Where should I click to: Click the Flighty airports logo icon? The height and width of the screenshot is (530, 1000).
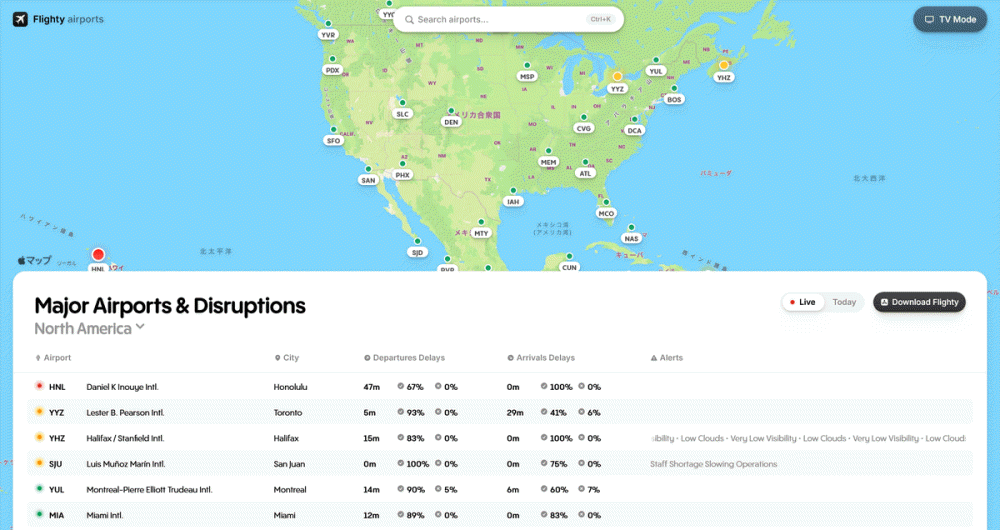click(21, 19)
